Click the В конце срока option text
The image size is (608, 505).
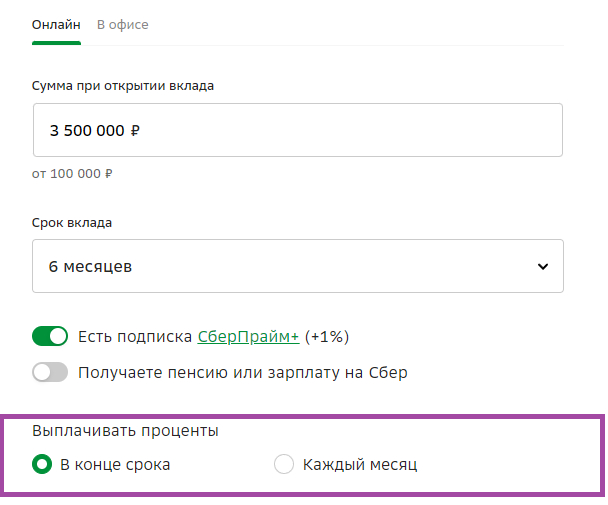click(x=115, y=464)
